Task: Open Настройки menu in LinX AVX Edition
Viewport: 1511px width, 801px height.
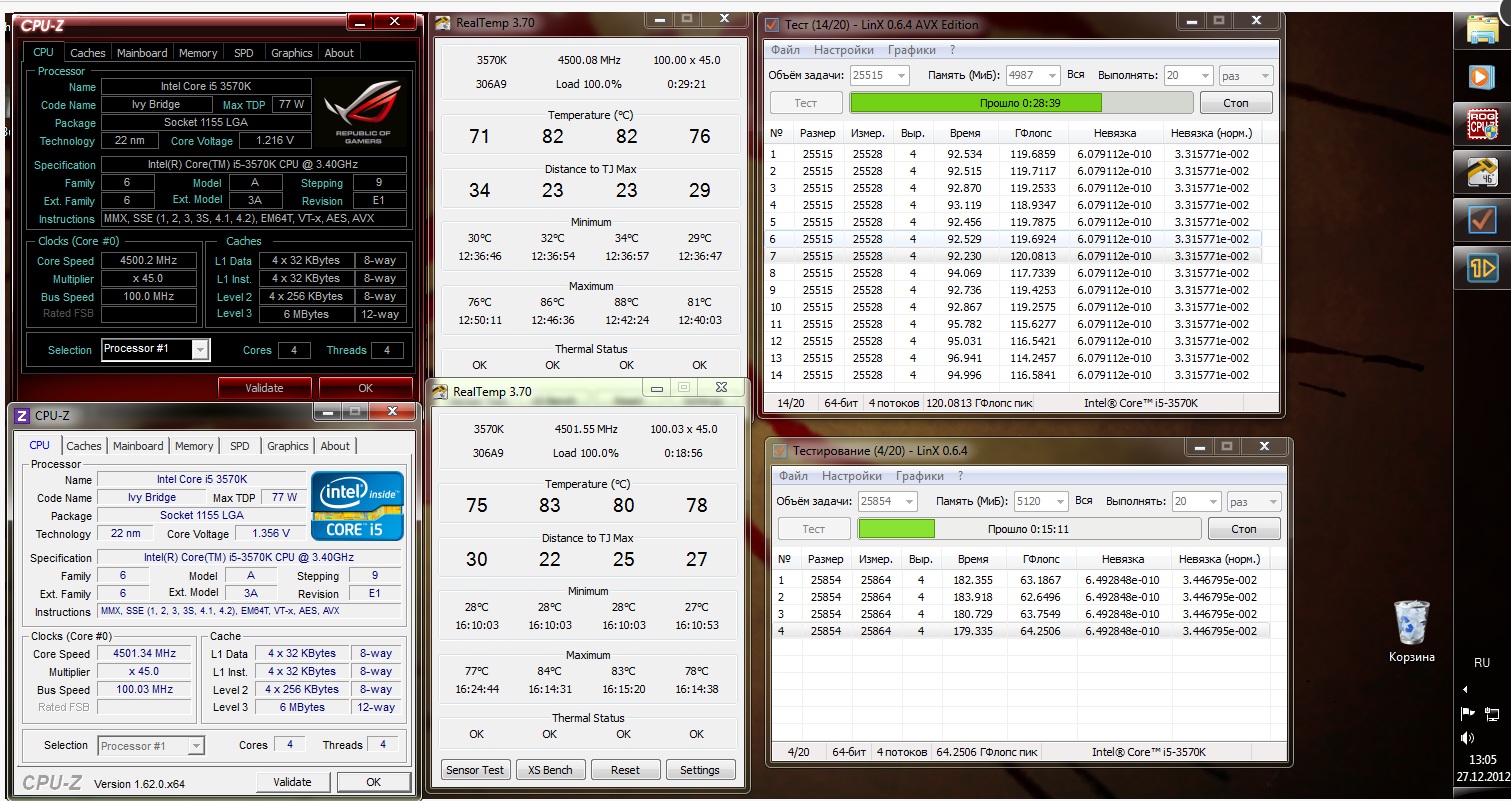Action: coord(843,50)
